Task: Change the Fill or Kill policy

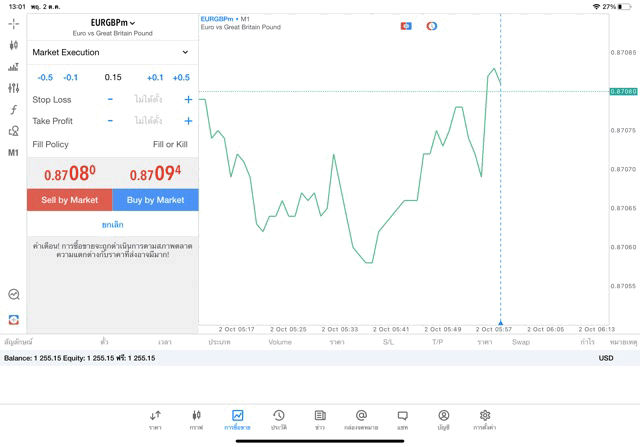Action: [169, 144]
